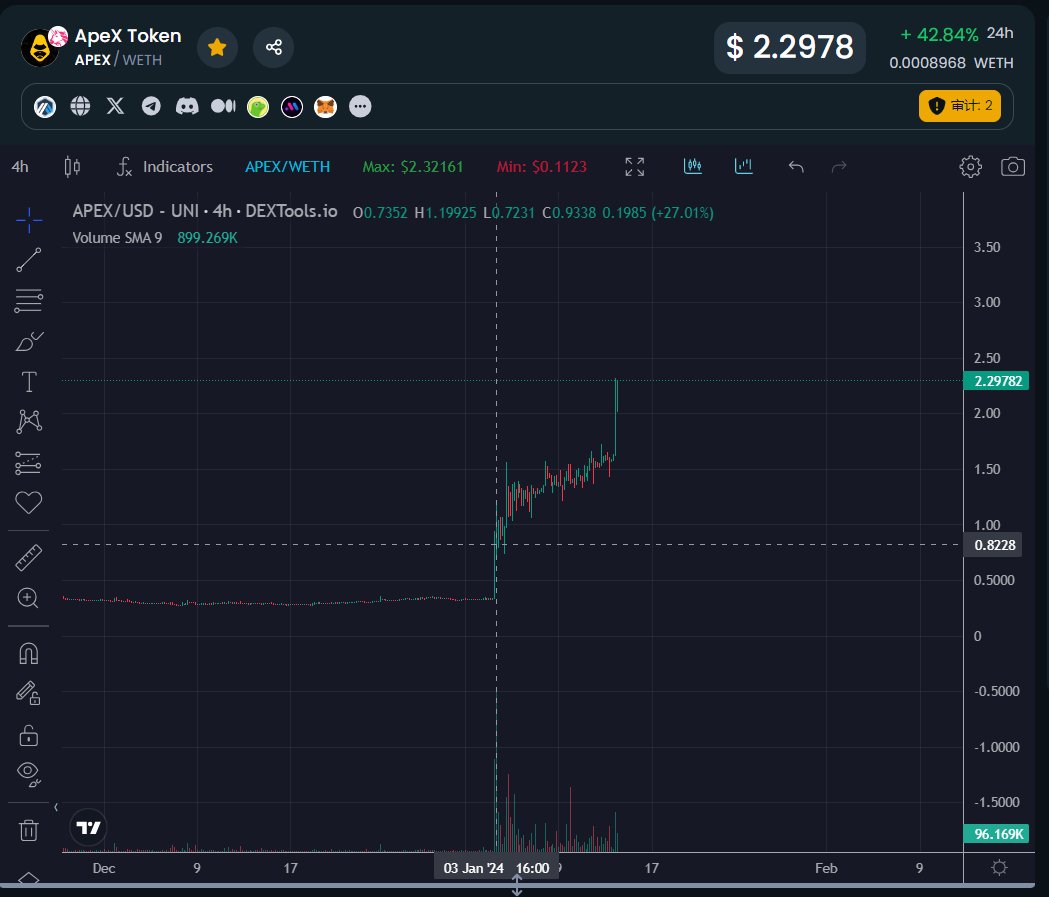Toggle magnet mode
The height and width of the screenshot is (897, 1049).
(x=28, y=653)
